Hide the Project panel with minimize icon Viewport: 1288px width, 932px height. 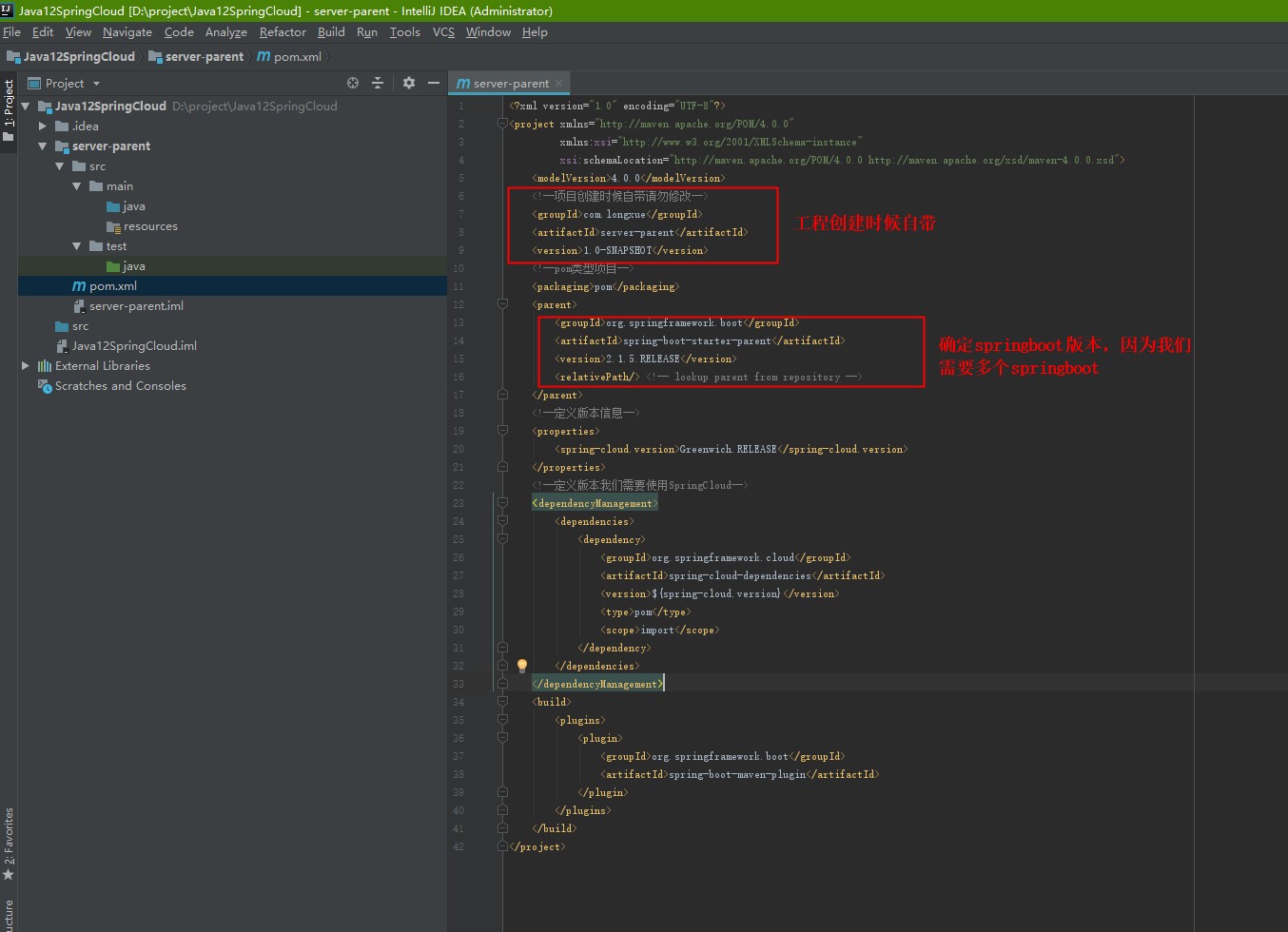click(x=434, y=83)
